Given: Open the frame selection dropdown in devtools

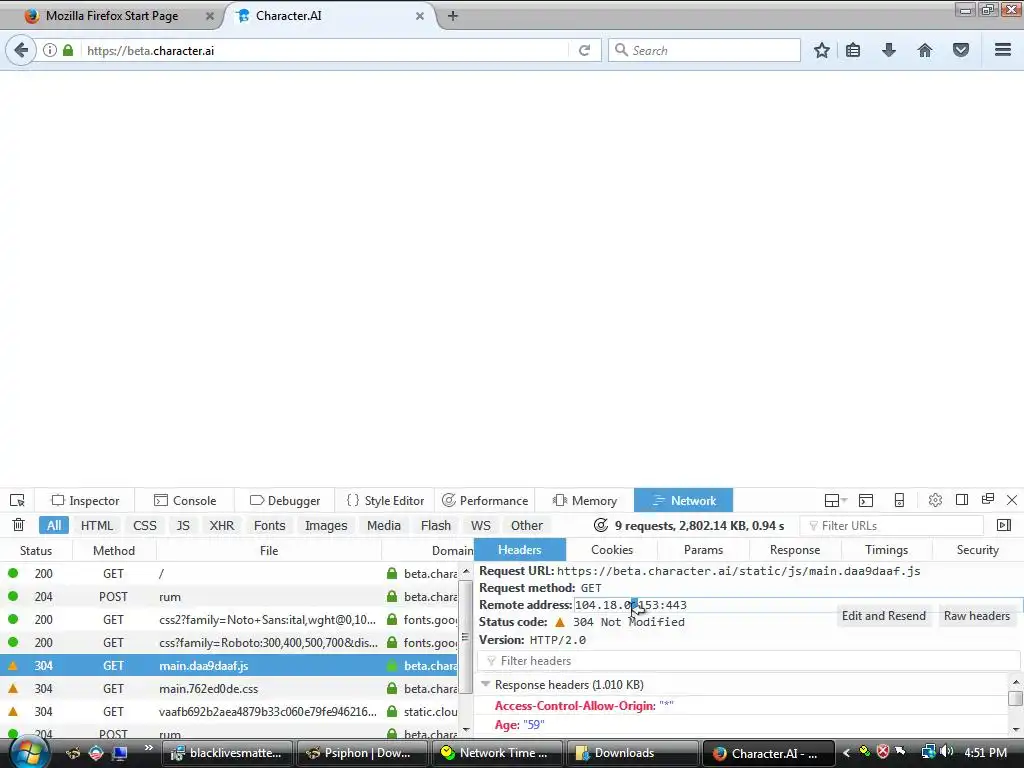Looking at the screenshot, I should [x=835, y=500].
